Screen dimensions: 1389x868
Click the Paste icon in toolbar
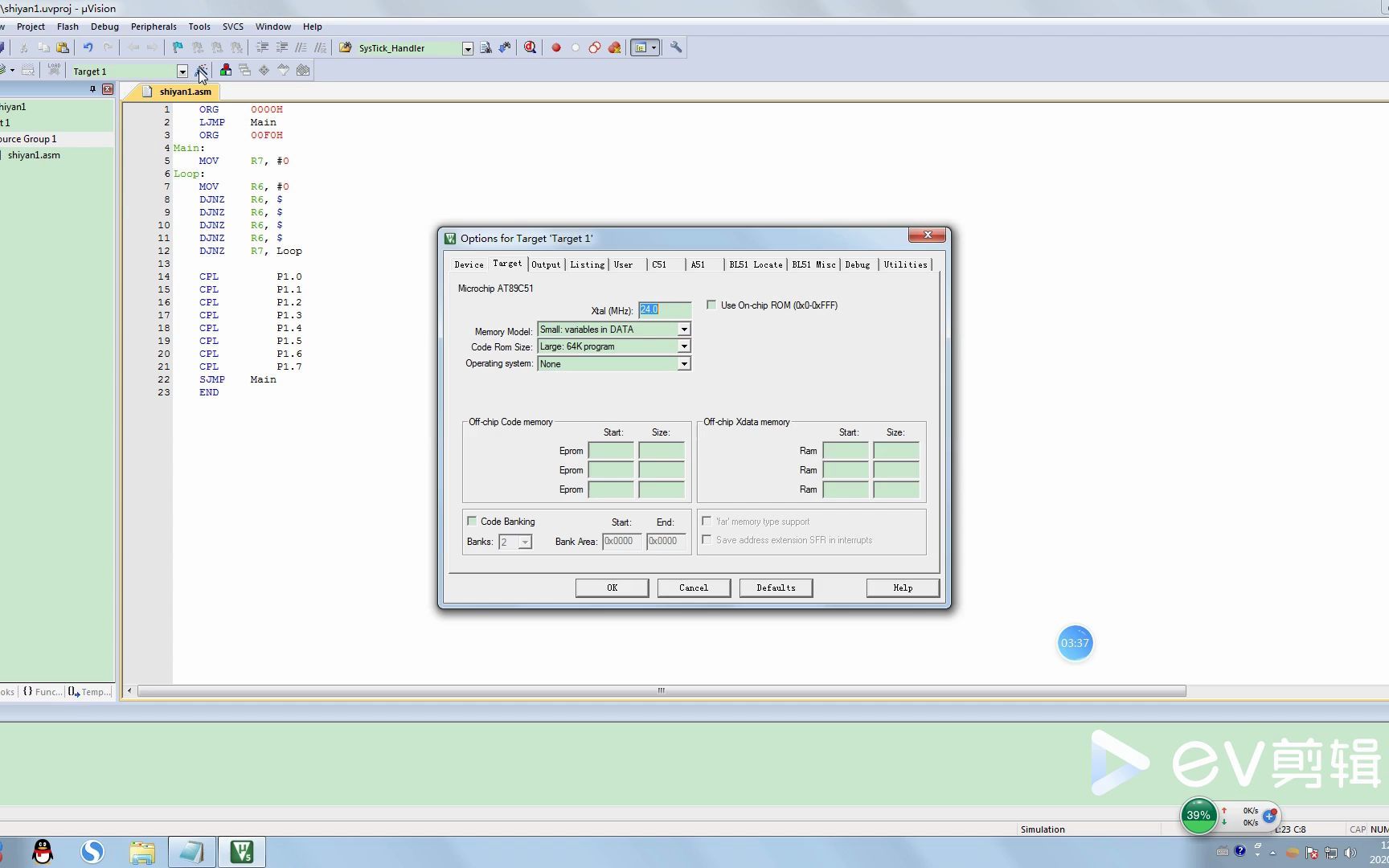[x=63, y=47]
